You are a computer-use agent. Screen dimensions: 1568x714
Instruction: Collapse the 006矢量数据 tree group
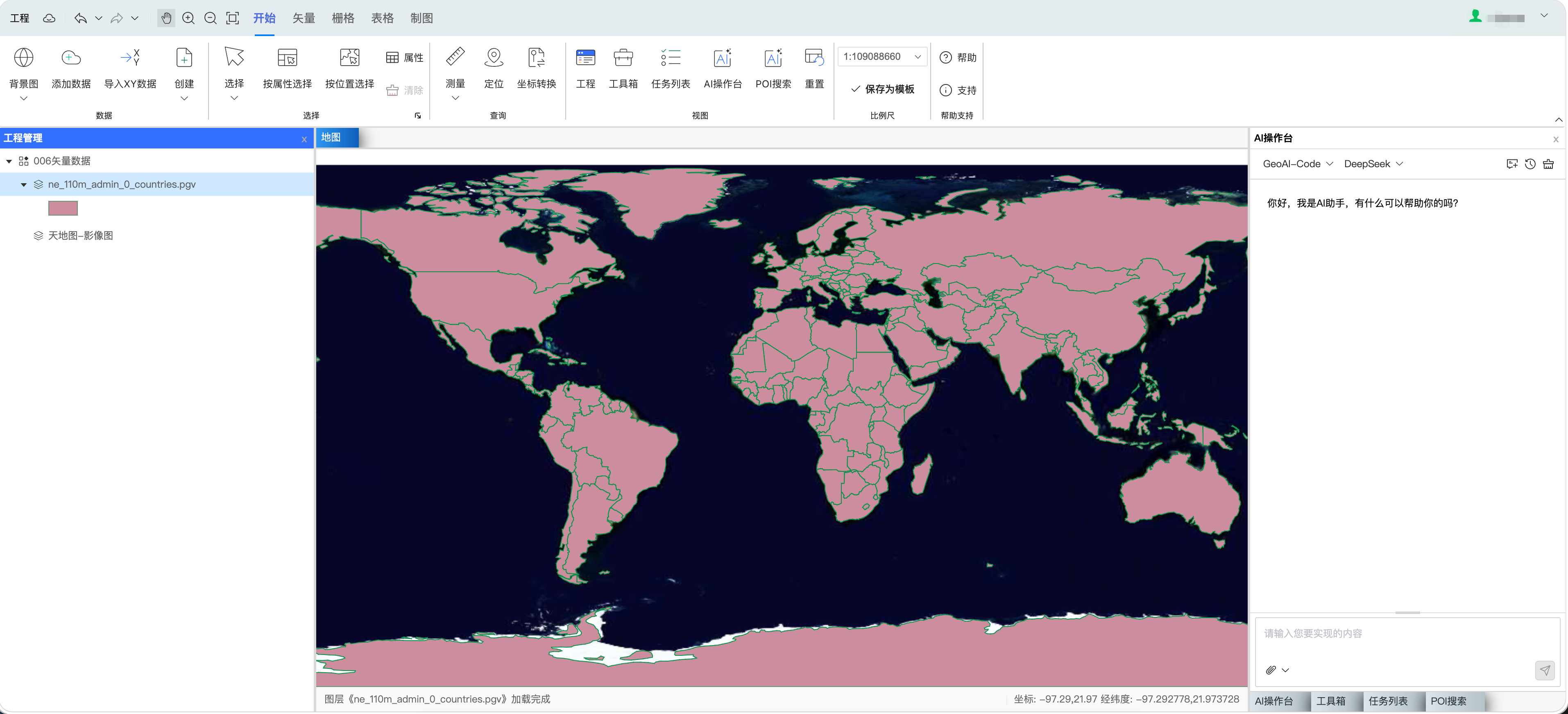(9, 161)
